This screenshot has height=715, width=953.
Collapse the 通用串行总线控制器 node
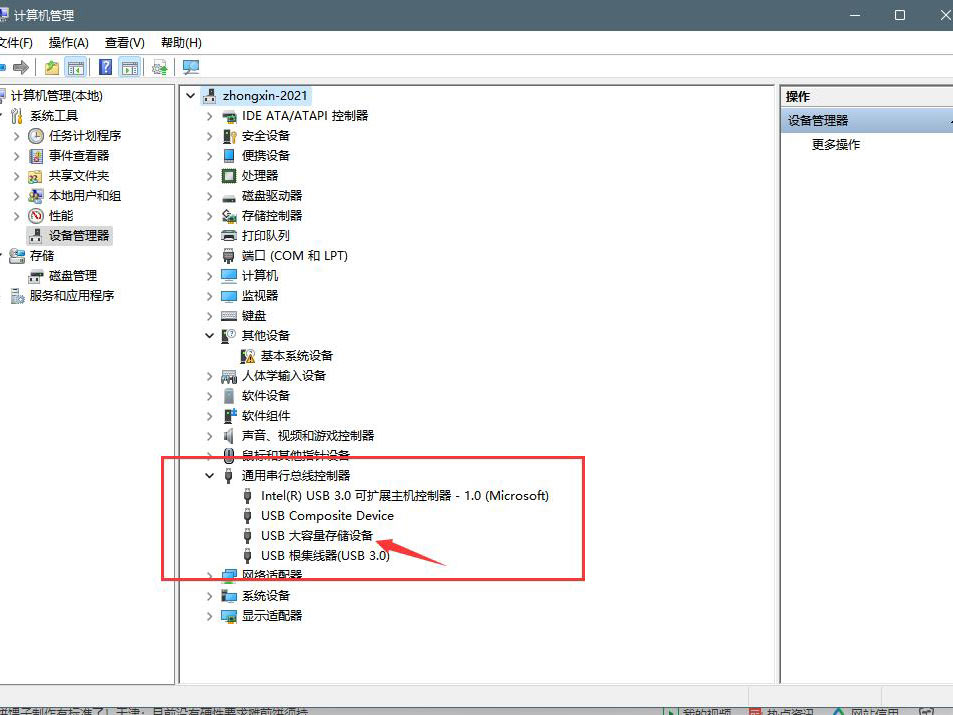208,475
